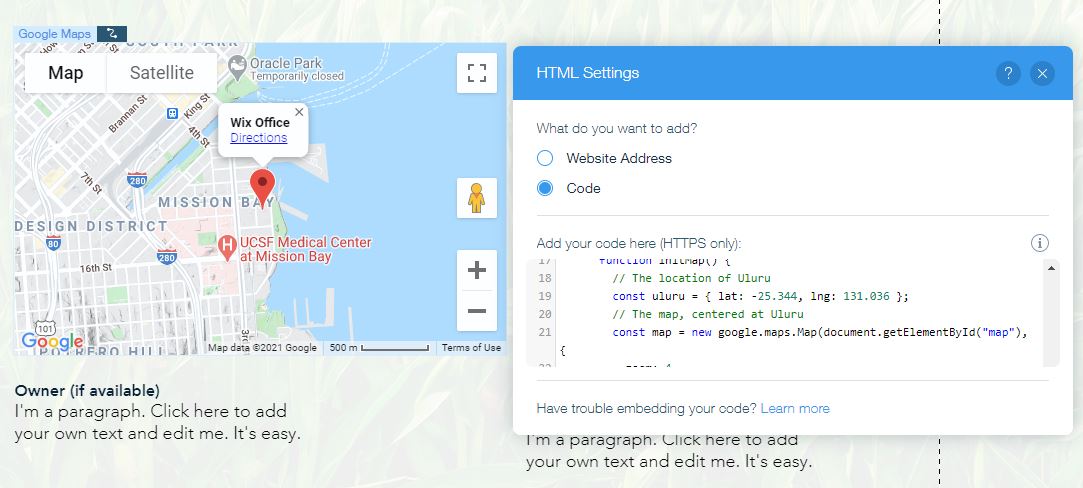Open the Learn more link
Viewport: 1083px width, 488px height.
[795, 409]
